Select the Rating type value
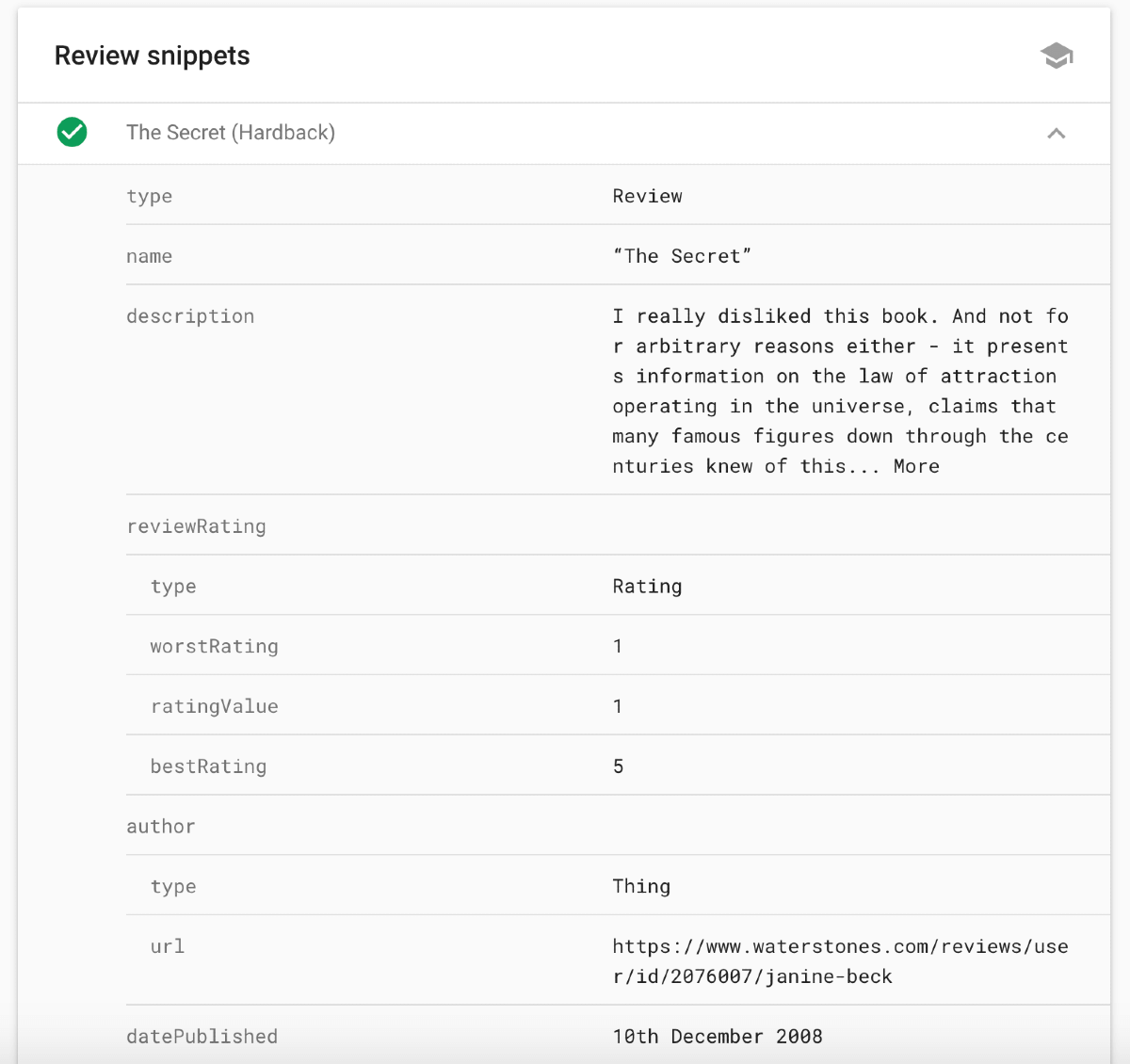Viewport: 1130px width, 1064px height. pos(648,587)
